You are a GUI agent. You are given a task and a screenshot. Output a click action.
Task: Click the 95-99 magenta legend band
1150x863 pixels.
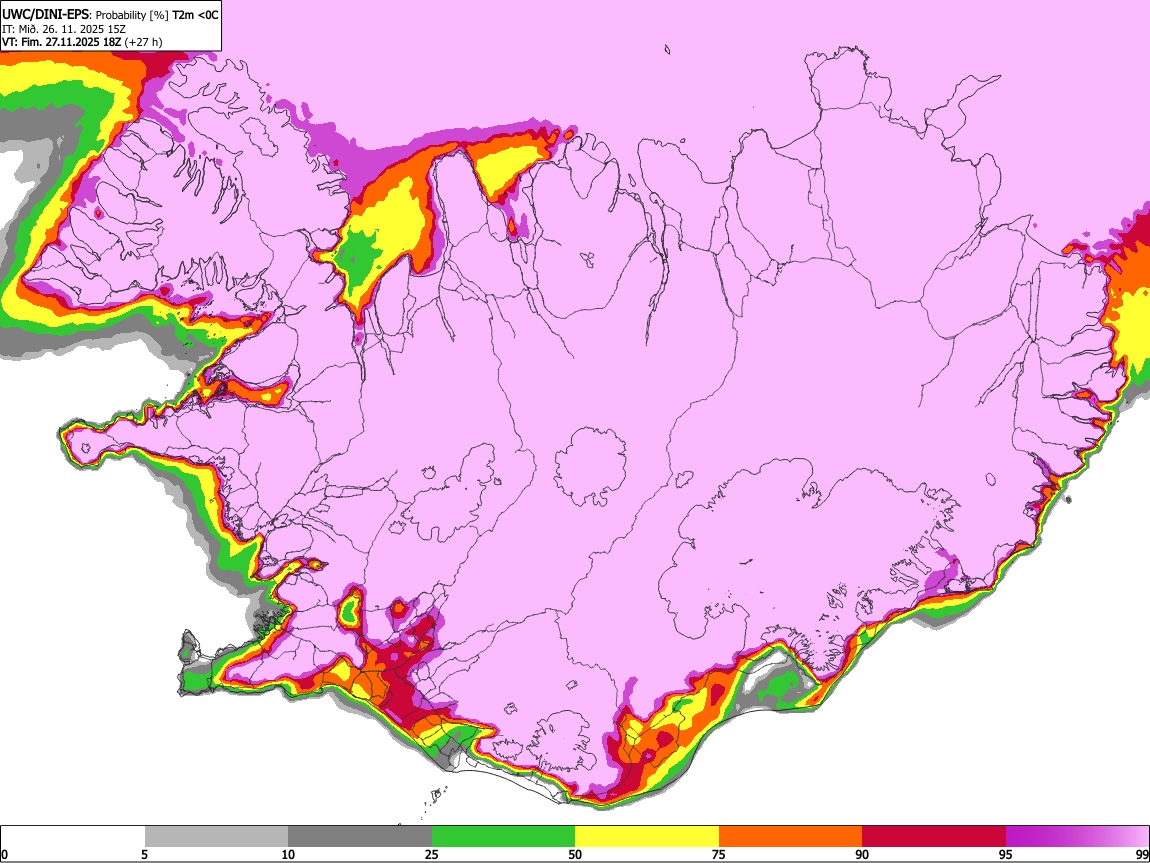coord(1077,837)
